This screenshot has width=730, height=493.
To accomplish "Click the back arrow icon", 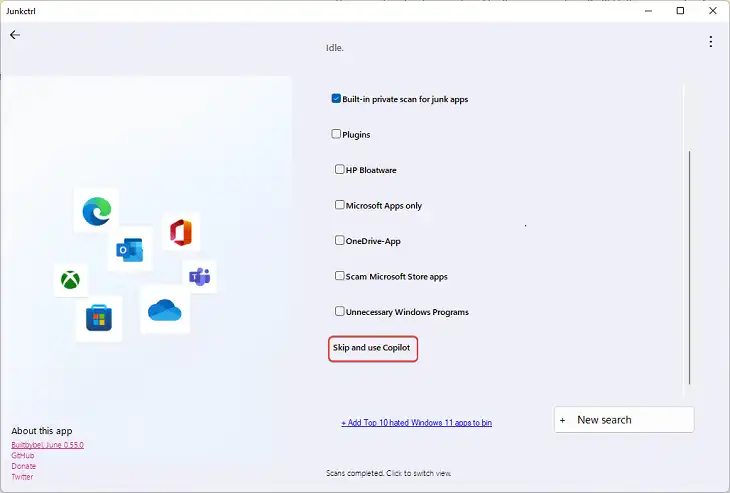I will 15,35.
